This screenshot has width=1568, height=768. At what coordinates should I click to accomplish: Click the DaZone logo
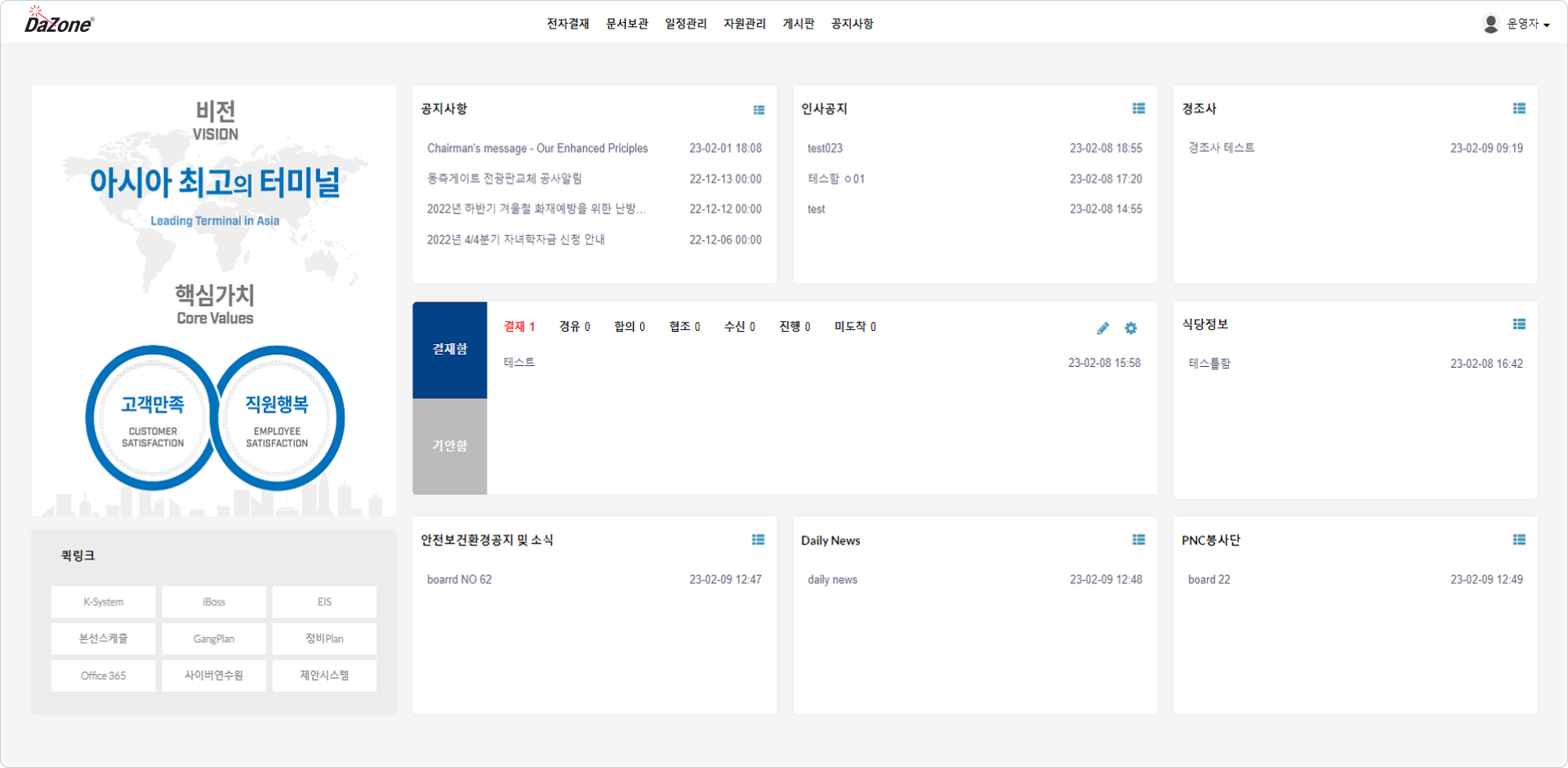coord(59,21)
